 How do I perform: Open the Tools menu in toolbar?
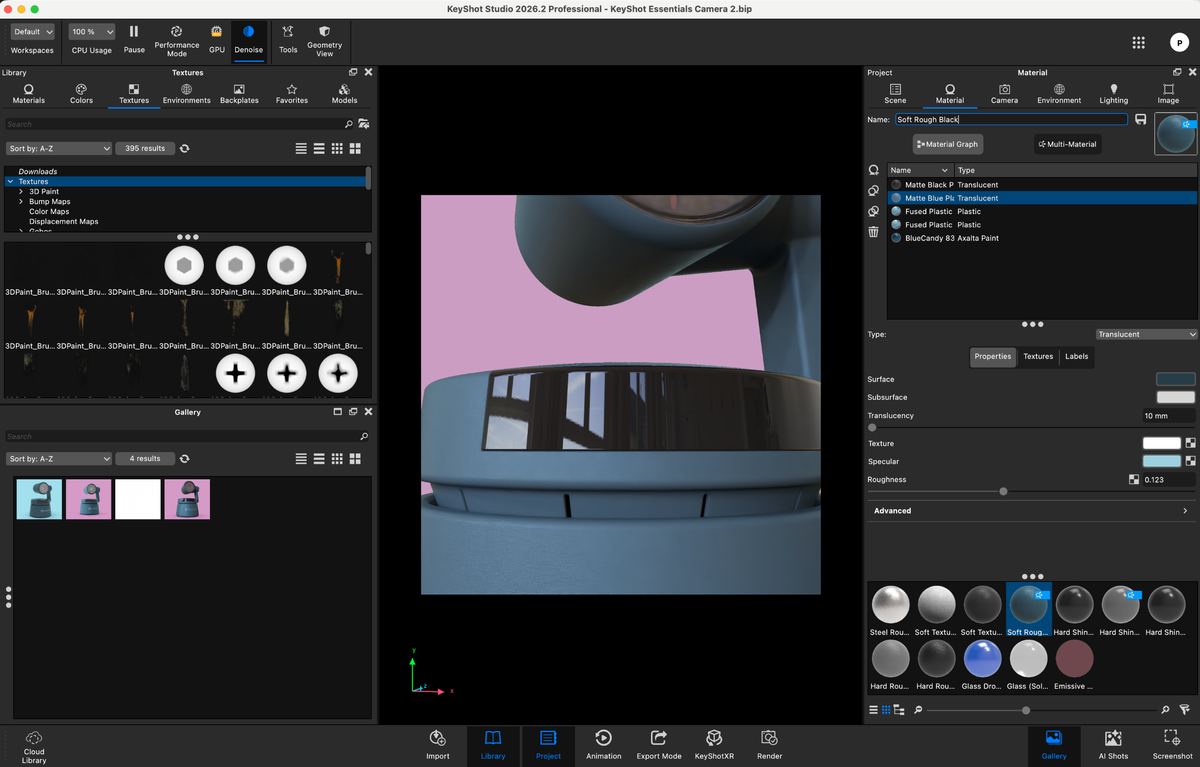click(288, 39)
